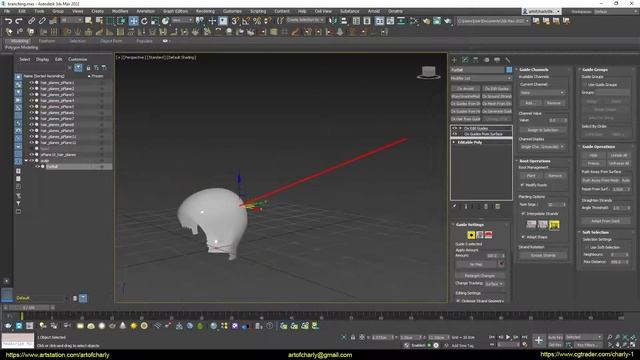Open the Change Tracking Surface dropdown

[494, 284]
